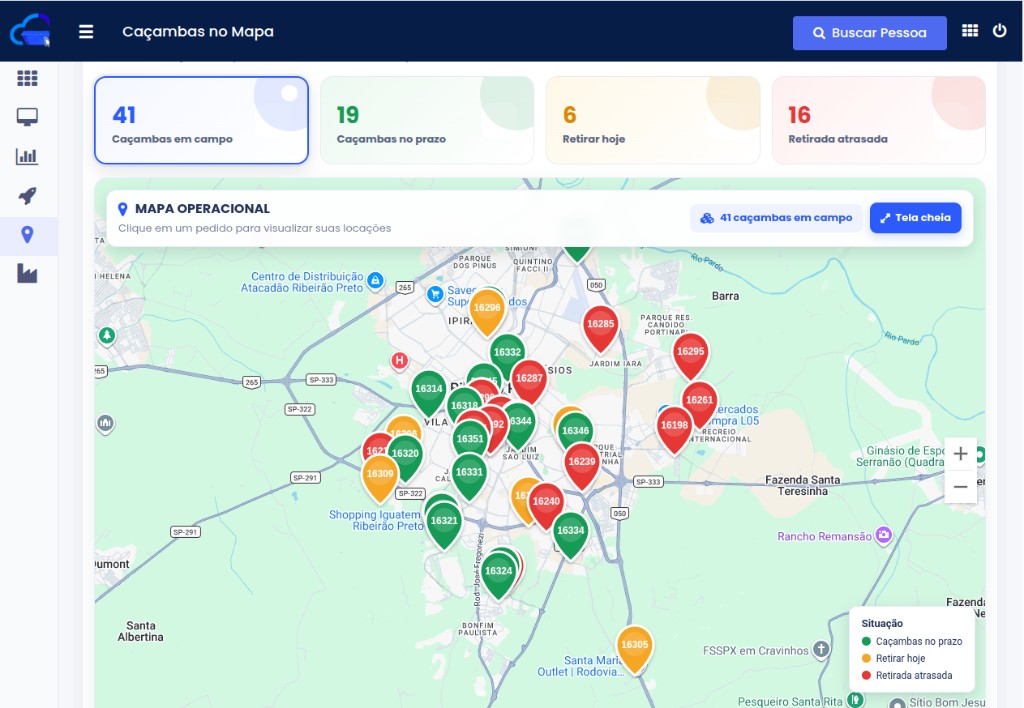
Task: Click Rancho Remansão place label
Action: click(x=824, y=536)
